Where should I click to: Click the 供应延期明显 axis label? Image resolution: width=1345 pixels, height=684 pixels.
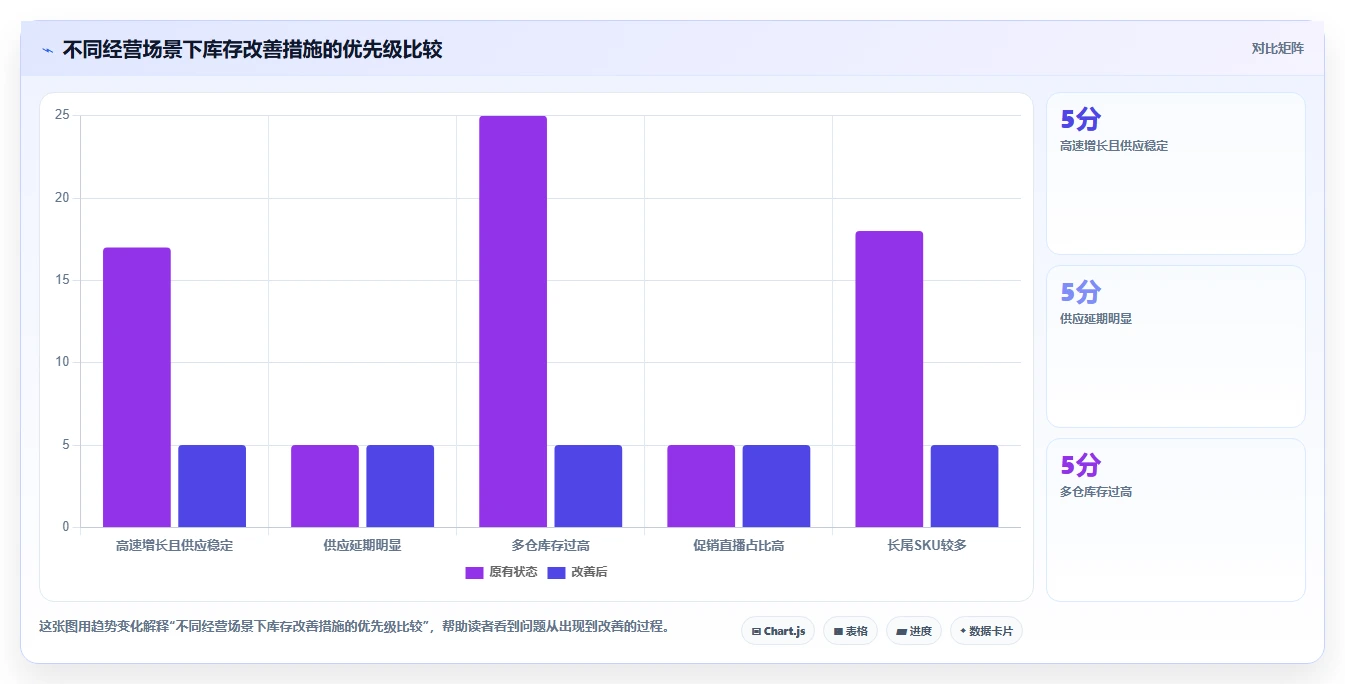click(x=362, y=545)
